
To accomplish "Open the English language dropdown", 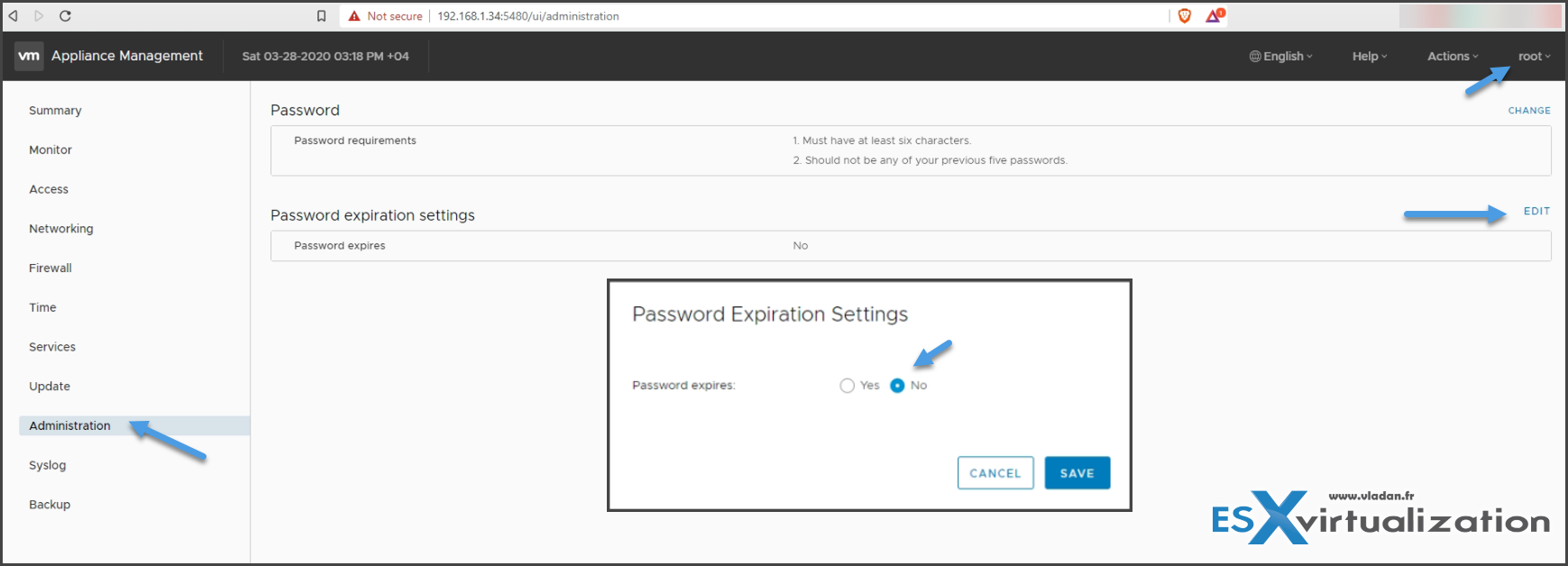I will tap(1280, 56).
